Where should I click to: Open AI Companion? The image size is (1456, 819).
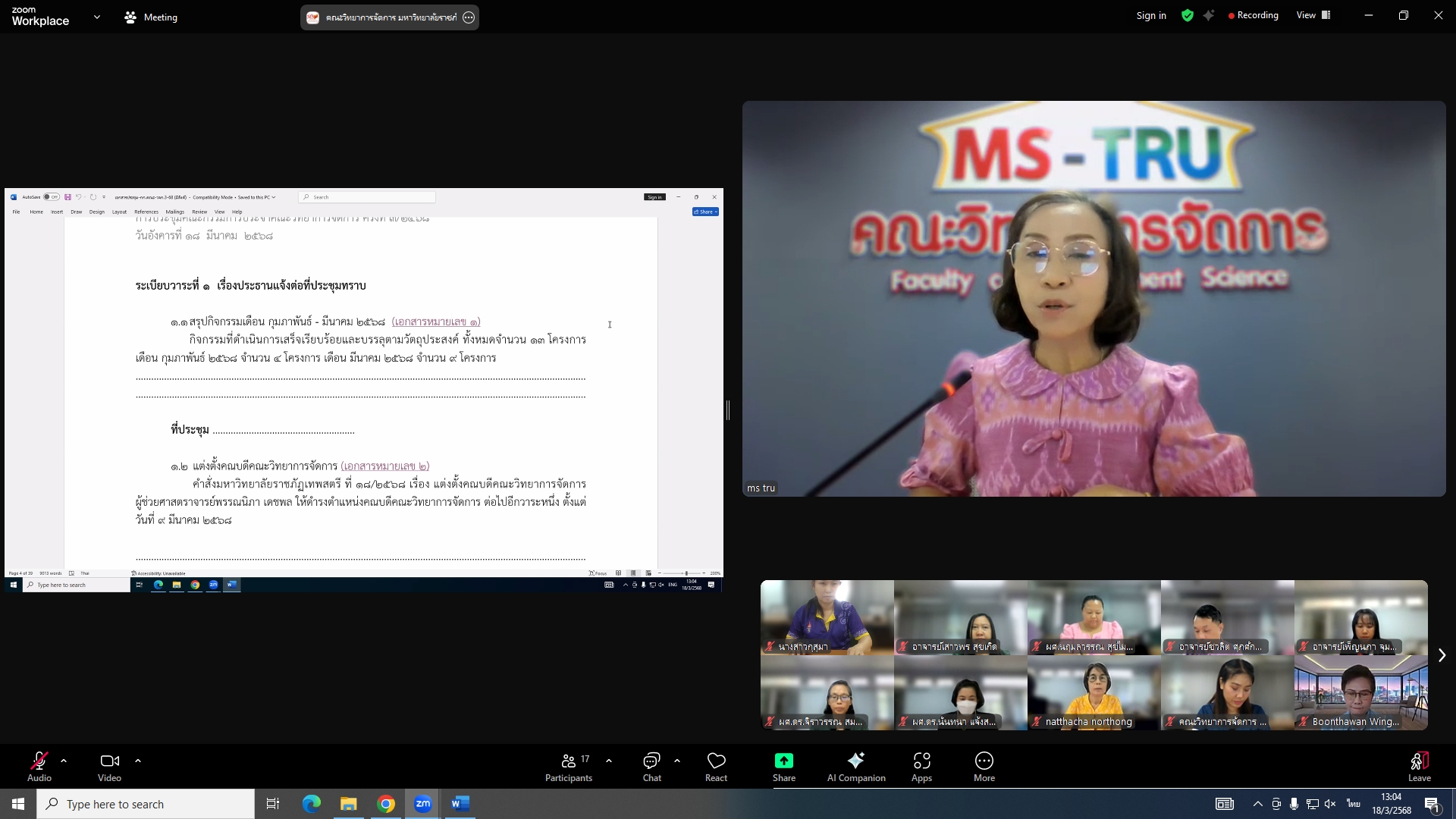pyautogui.click(x=856, y=767)
